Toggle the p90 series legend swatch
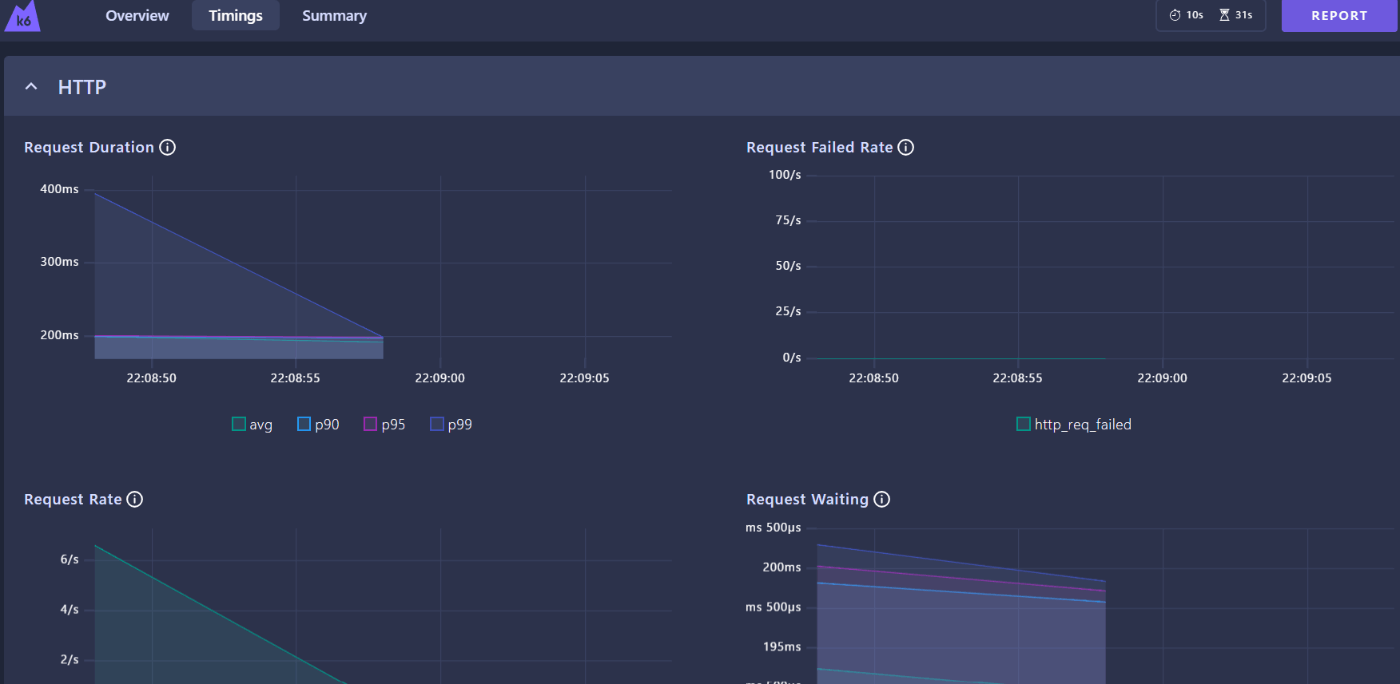Image resolution: width=1400 pixels, height=684 pixels. pyautogui.click(x=304, y=424)
